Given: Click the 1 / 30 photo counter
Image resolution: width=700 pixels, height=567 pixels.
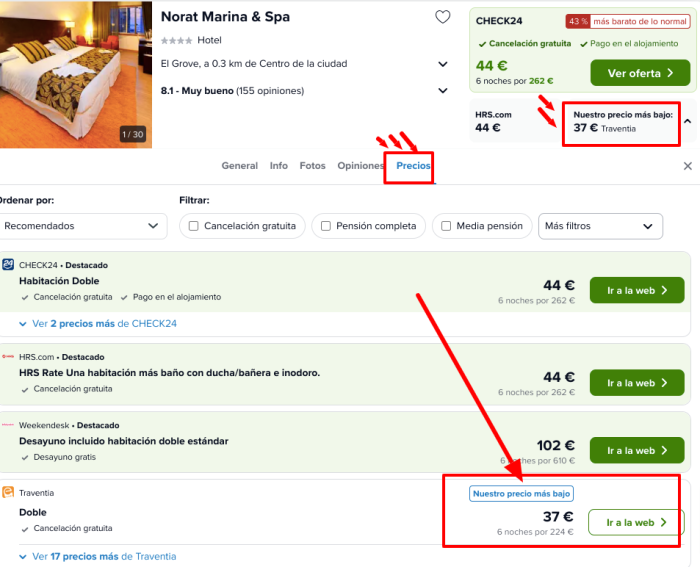Looking at the screenshot, I should pyautogui.click(x=133, y=134).
